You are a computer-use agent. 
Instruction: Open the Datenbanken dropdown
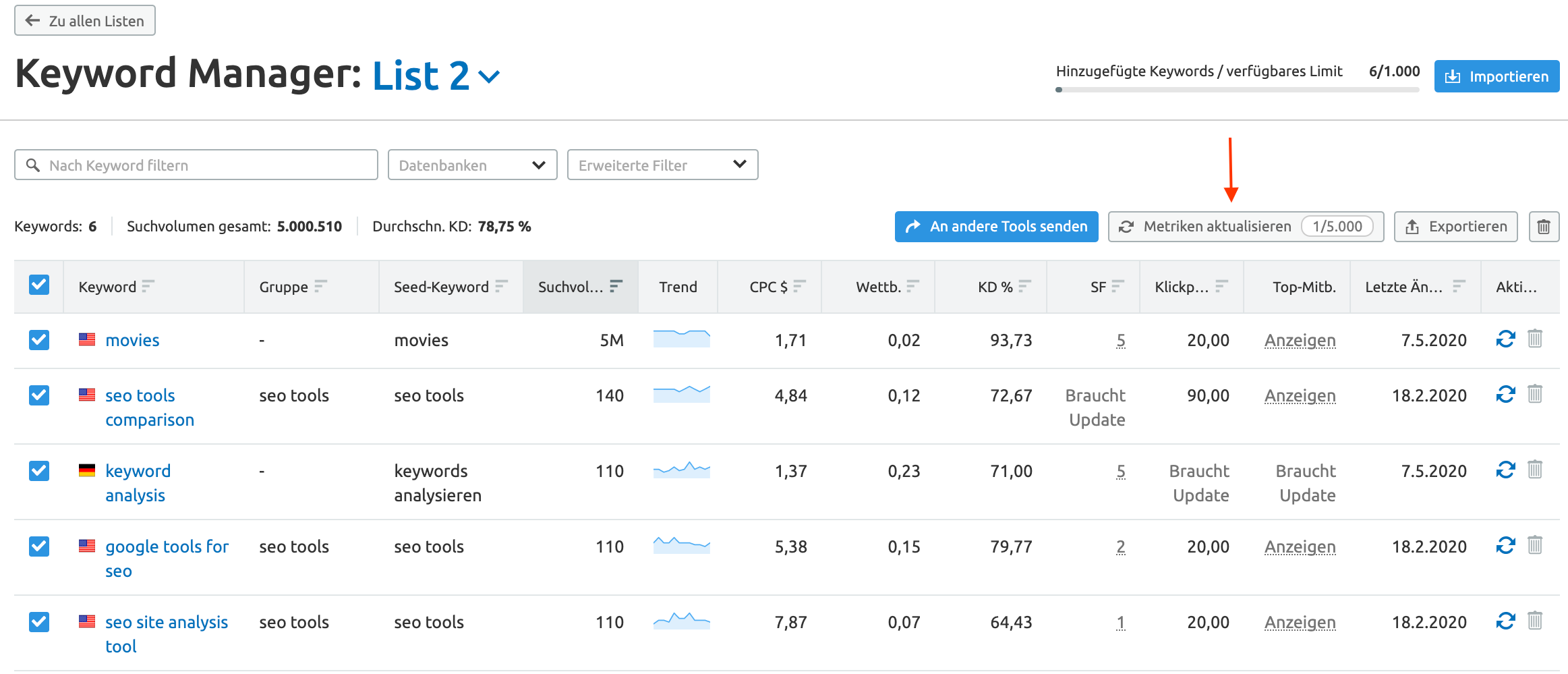point(472,165)
